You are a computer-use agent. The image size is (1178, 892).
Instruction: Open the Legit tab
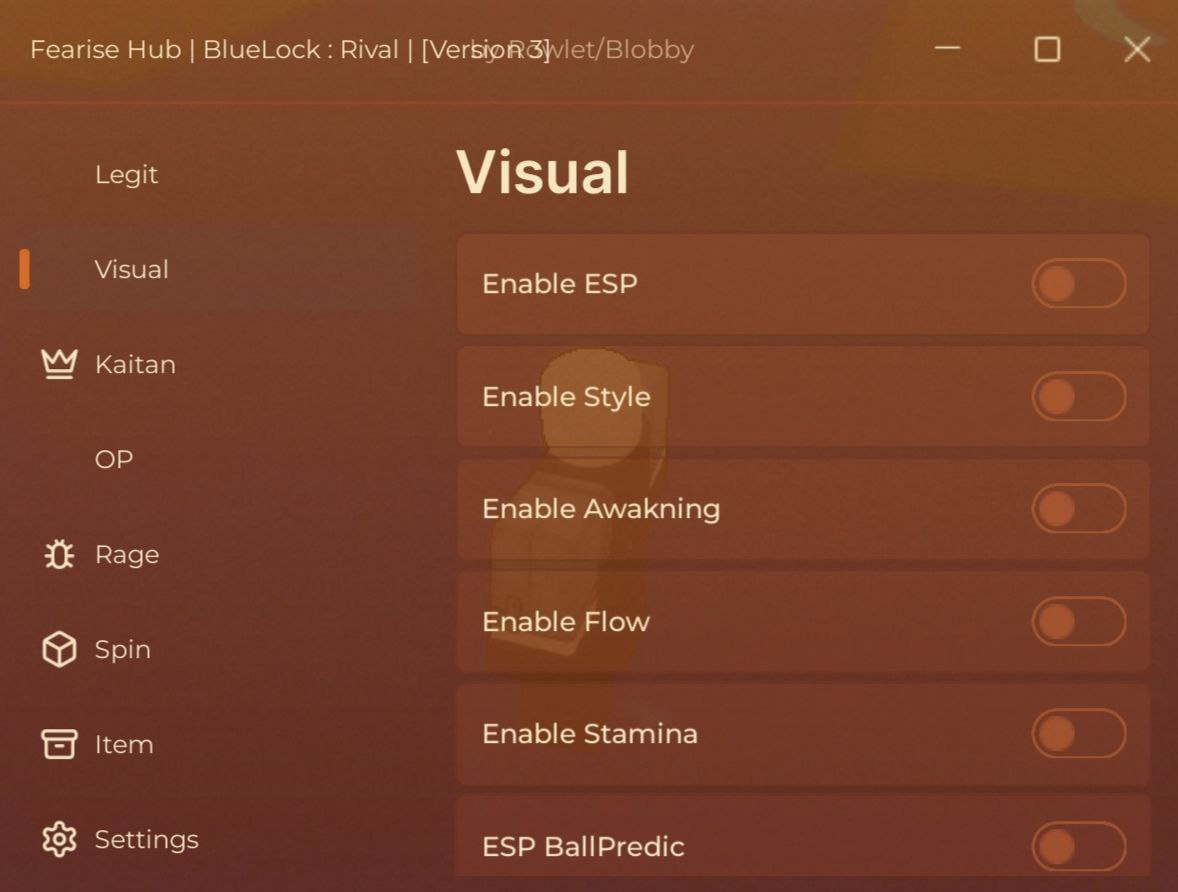pos(126,175)
